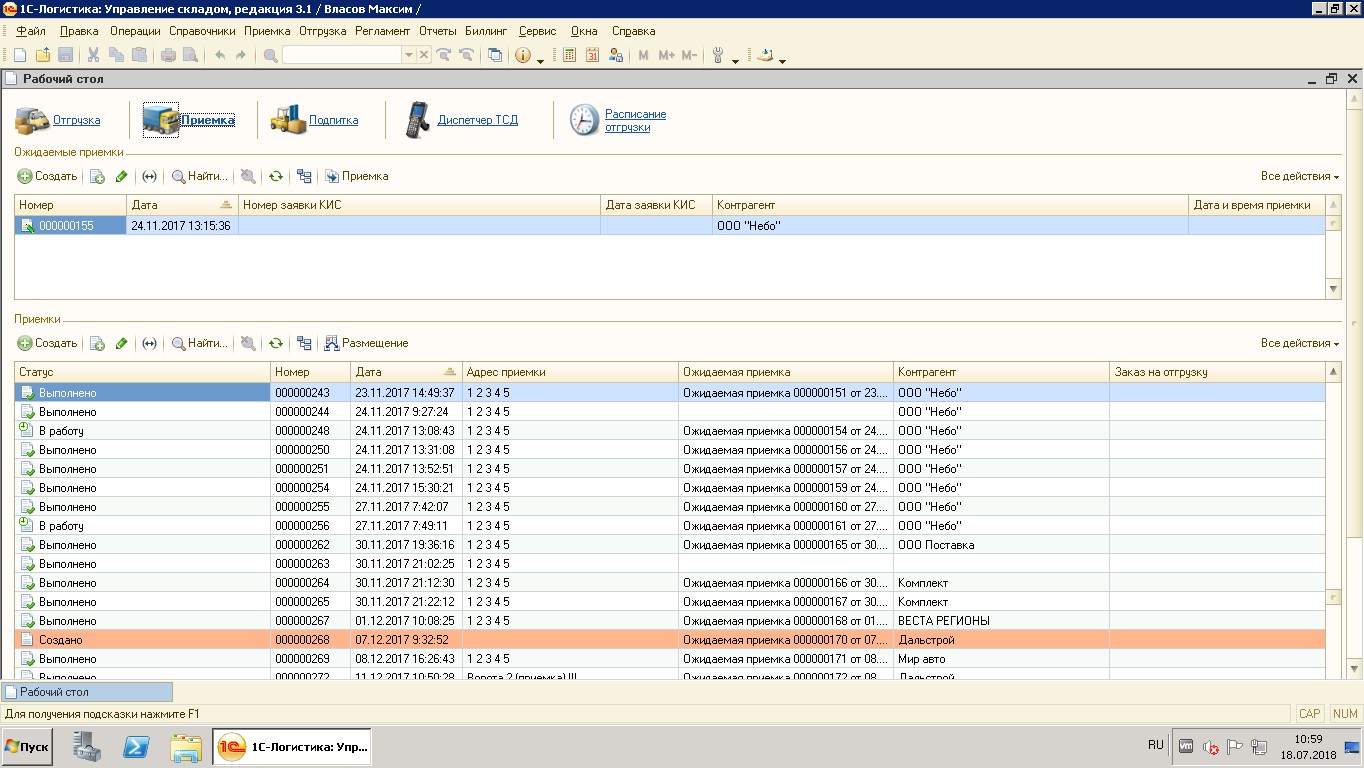
Task: Click the find magnifier icon beside search field
Action: (x=270, y=55)
